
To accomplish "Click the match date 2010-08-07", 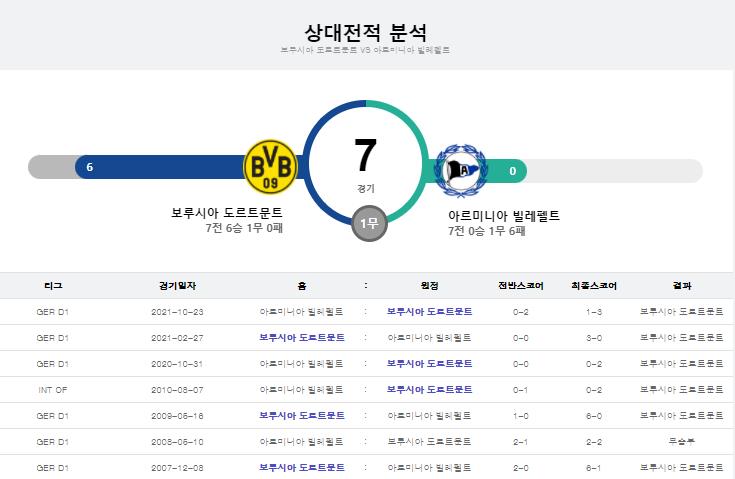I will [177, 390].
